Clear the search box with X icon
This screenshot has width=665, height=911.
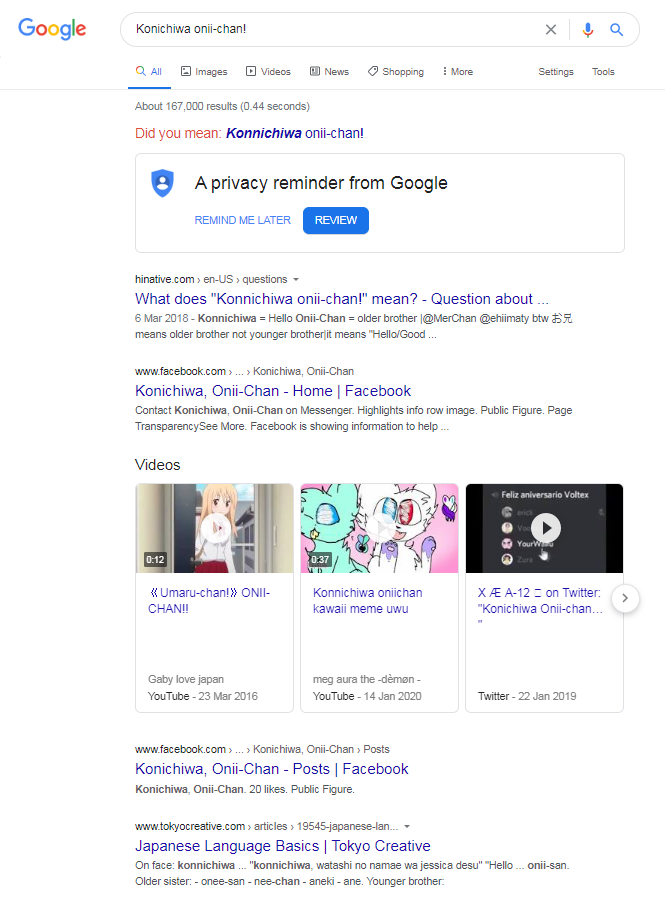click(551, 29)
